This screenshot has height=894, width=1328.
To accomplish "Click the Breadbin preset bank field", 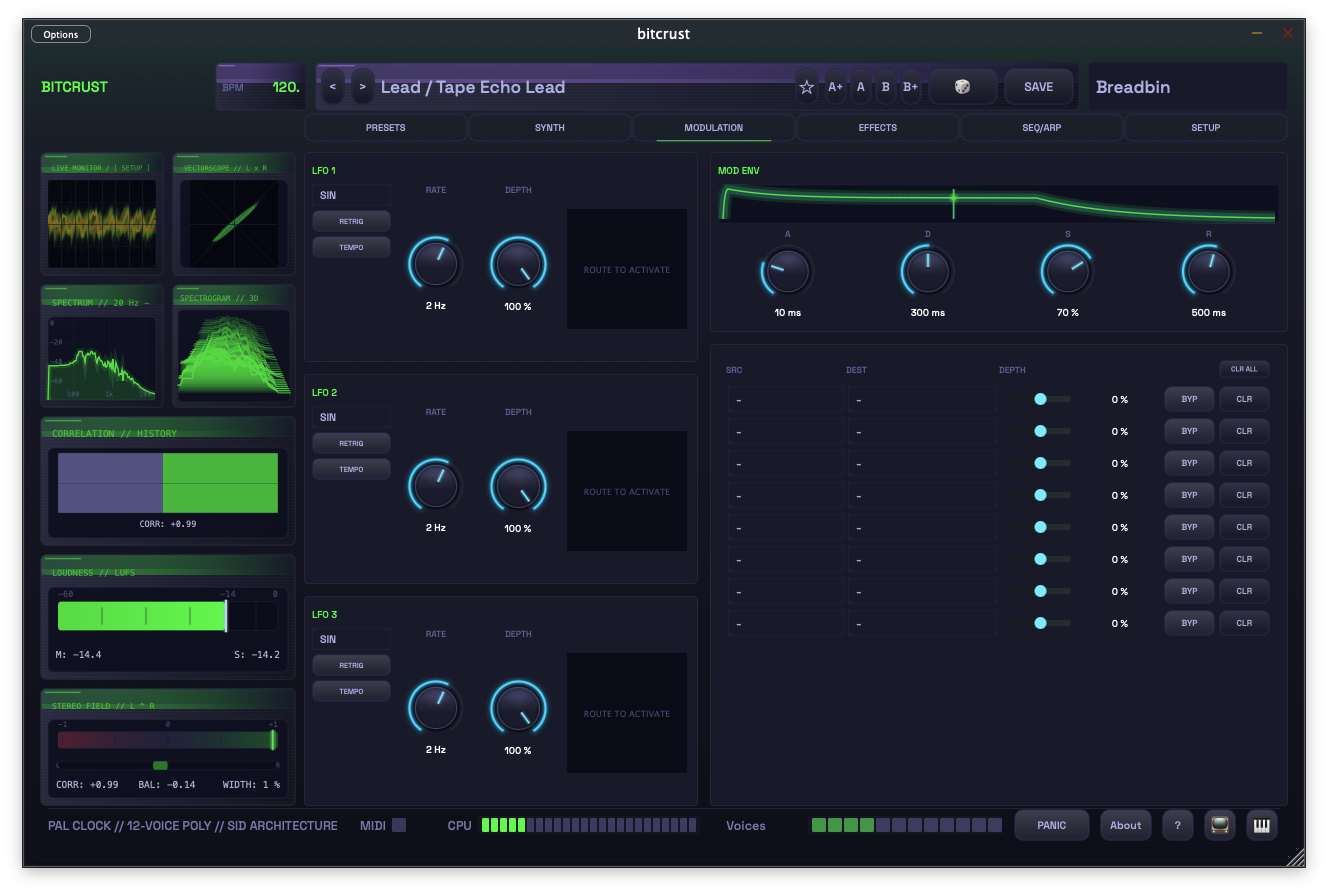I will (x=1187, y=87).
